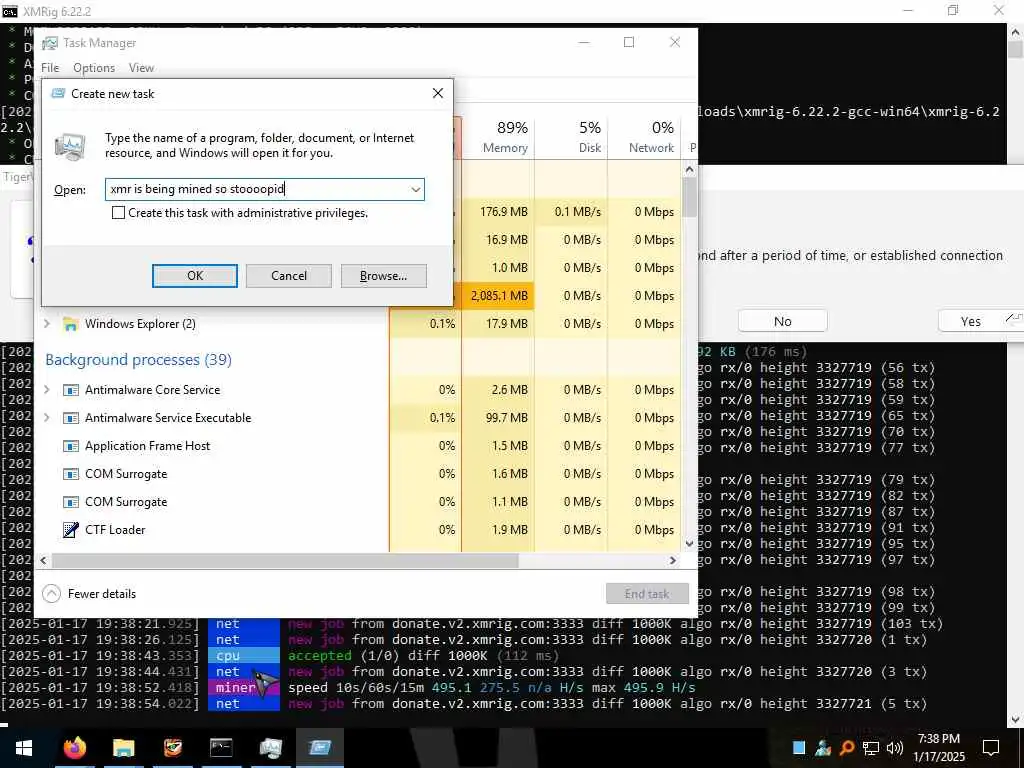Viewport: 1024px width, 768px height.
Task: Open the clock showing 7:38 PM
Action: (938, 748)
